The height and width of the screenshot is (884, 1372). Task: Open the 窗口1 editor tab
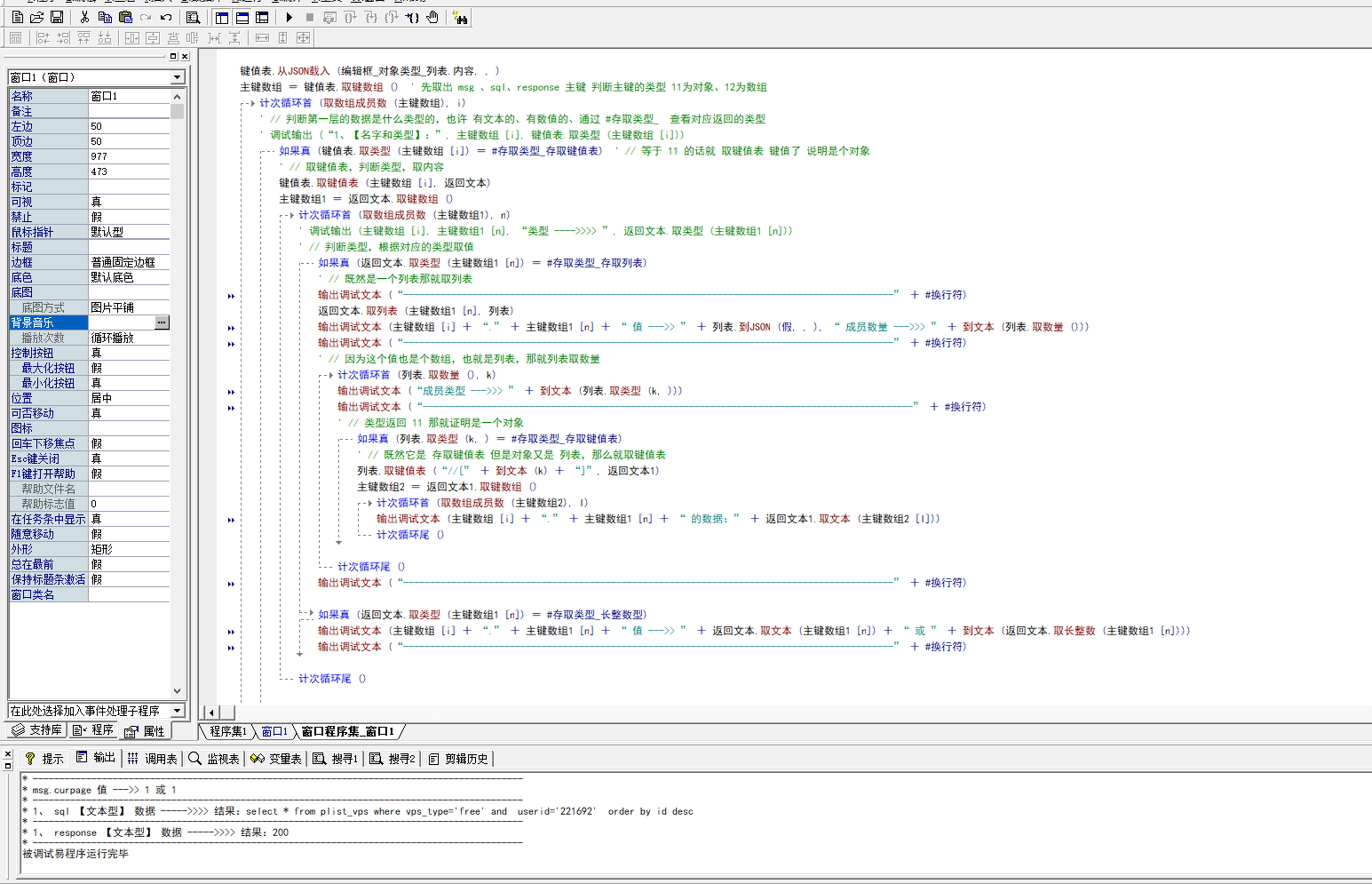pyautogui.click(x=274, y=731)
